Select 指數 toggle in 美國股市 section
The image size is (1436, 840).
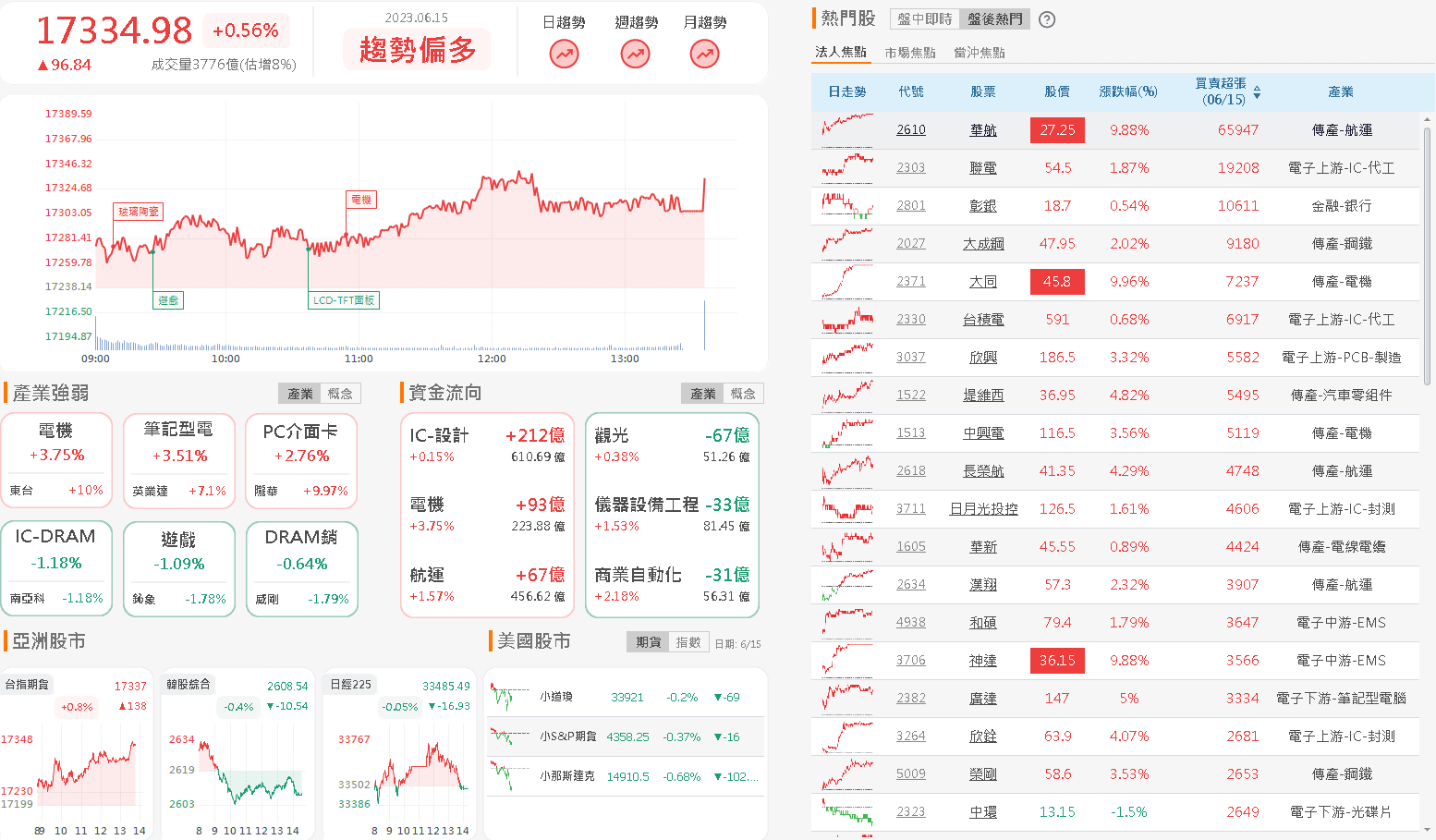tap(688, 642)
